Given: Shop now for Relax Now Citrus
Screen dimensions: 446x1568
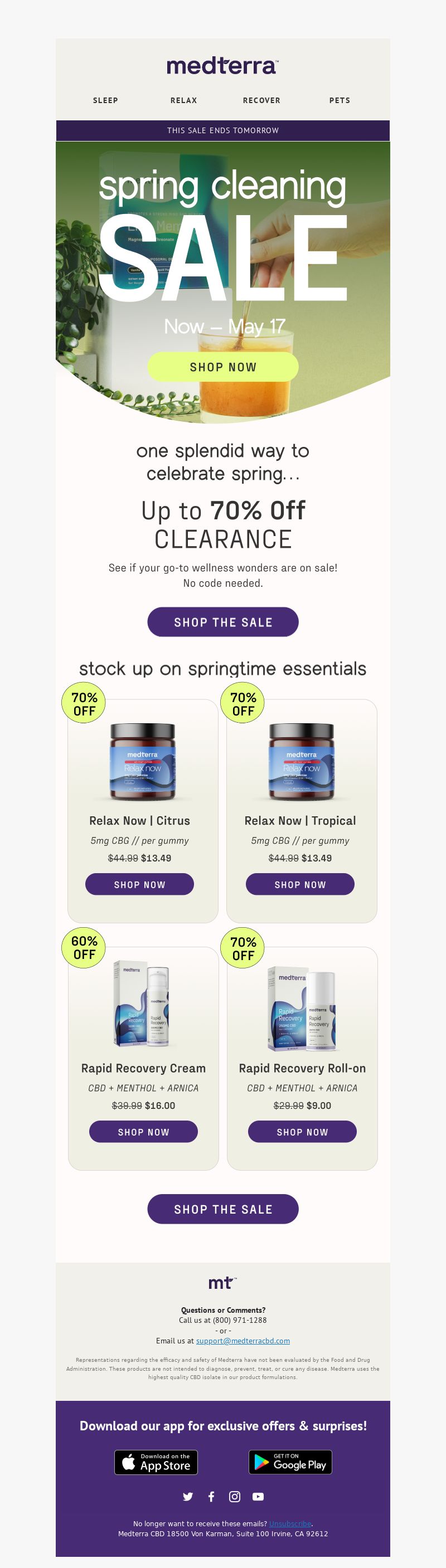Looking at the screenshot, I should click(139, 884).
